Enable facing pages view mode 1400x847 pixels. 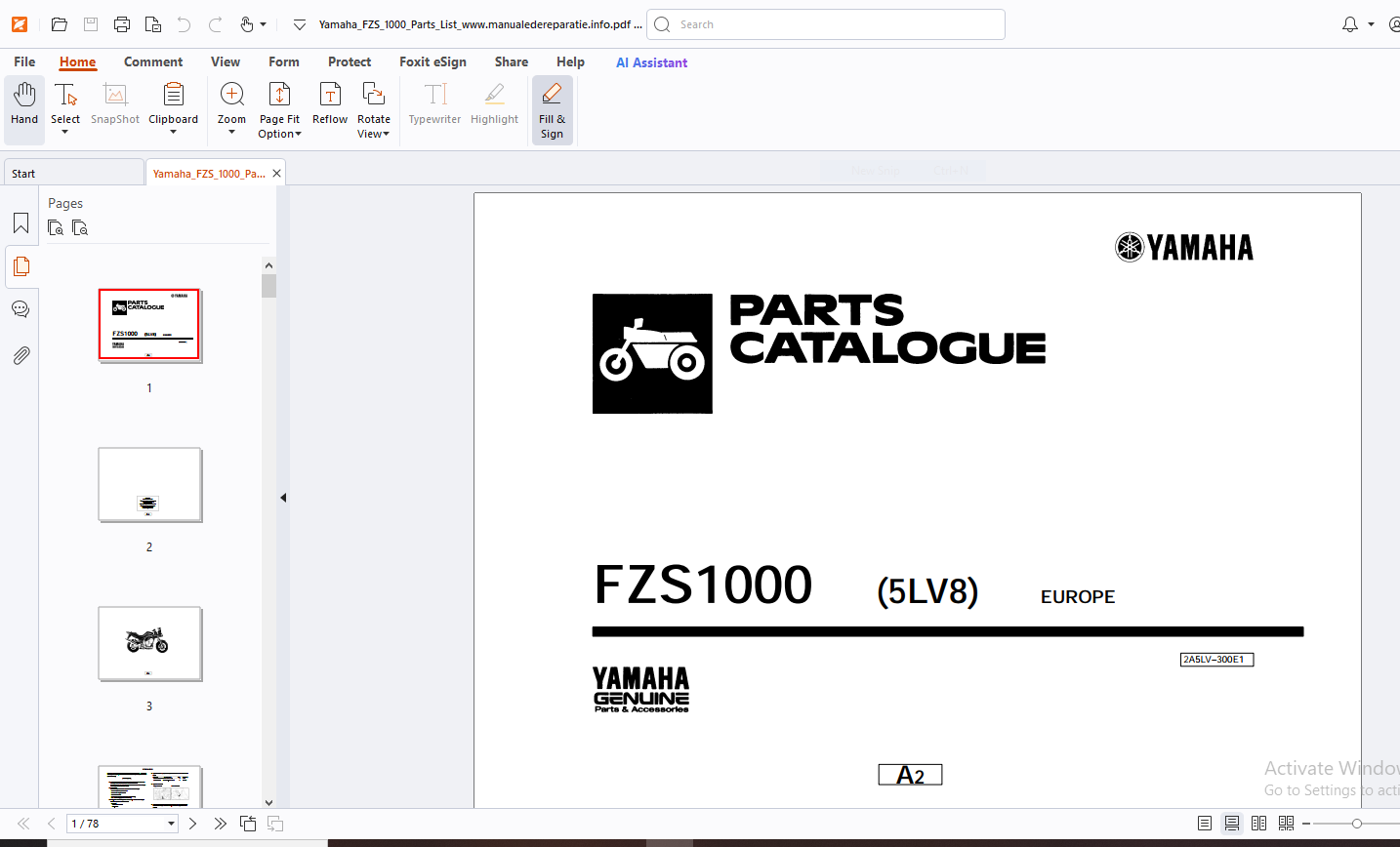(1259, 824)
